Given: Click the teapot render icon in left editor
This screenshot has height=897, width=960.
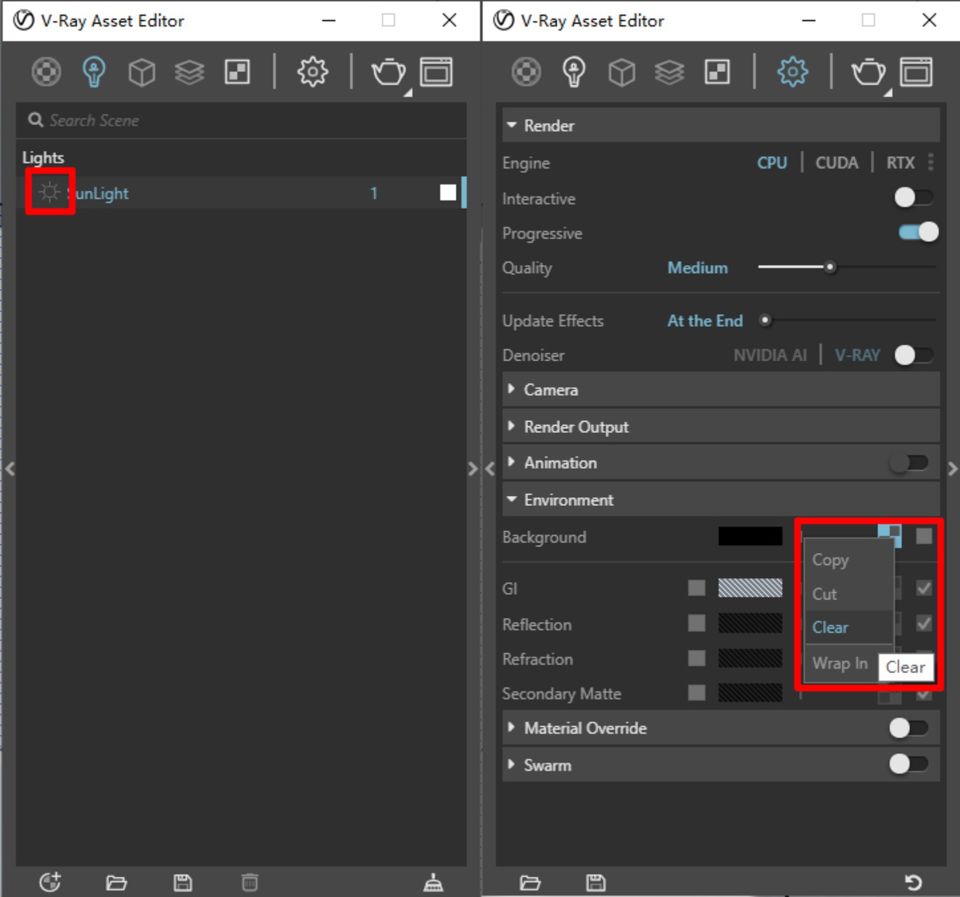Looking at the screenshot, I should pyautogui.click(x=388, y=72).
